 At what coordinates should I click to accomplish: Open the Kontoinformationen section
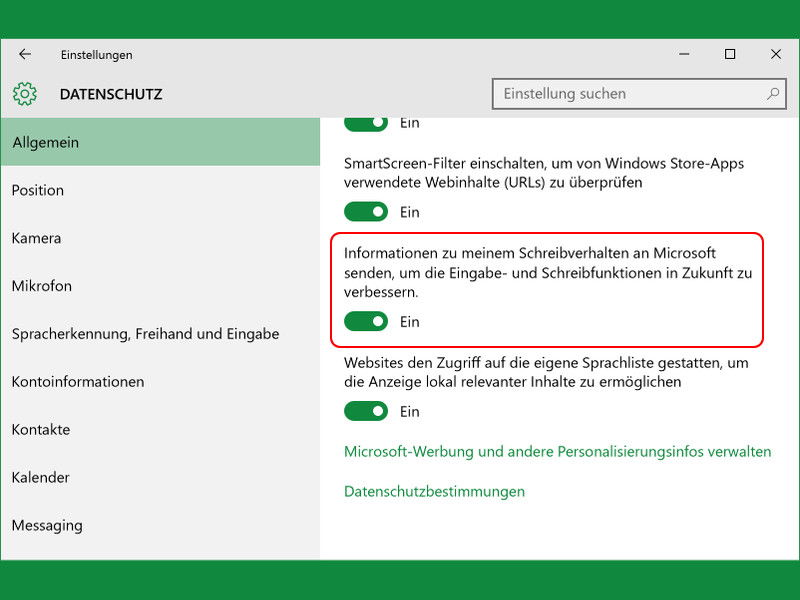[x=160, y=382]
